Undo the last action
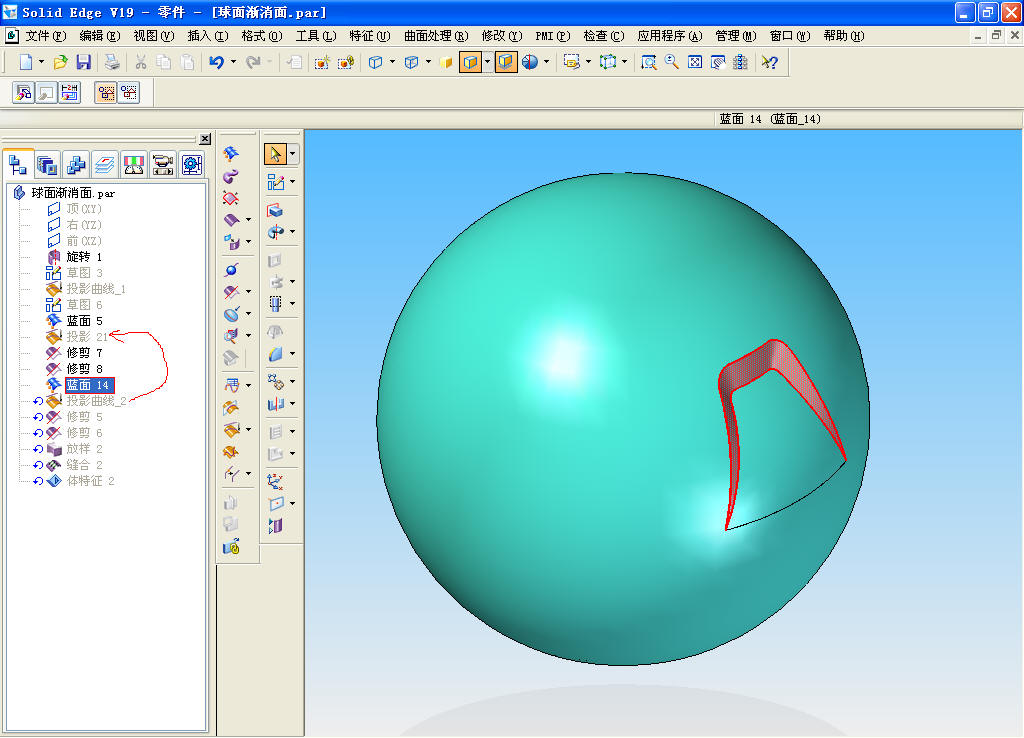Screen dimensions: 1024x738 216,62
